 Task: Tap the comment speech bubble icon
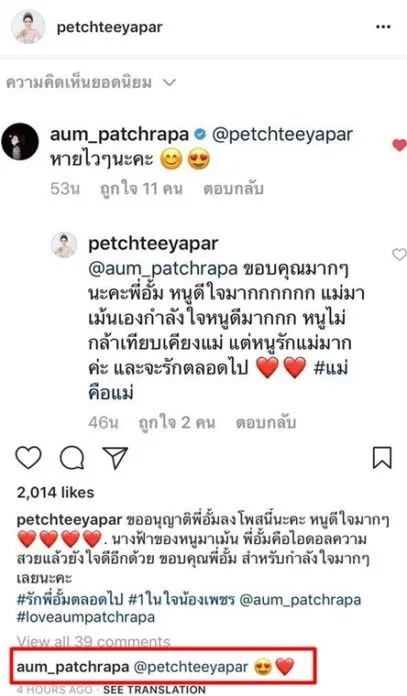(72, 458)
